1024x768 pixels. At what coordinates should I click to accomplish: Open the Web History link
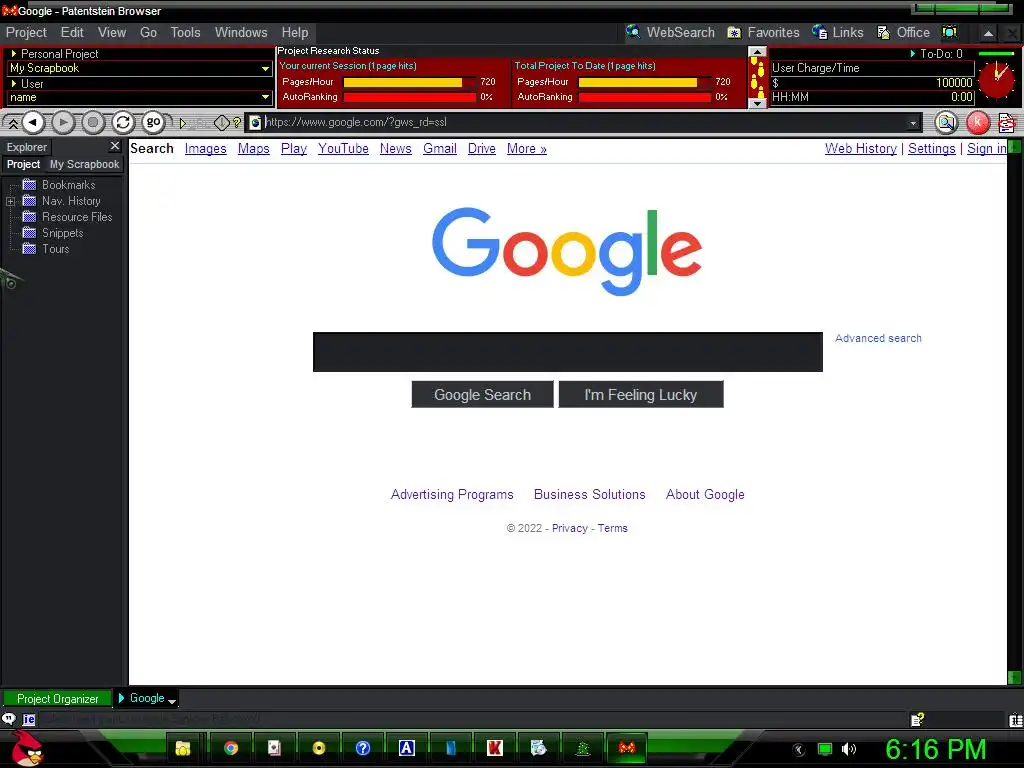click(x=861, y=149)
